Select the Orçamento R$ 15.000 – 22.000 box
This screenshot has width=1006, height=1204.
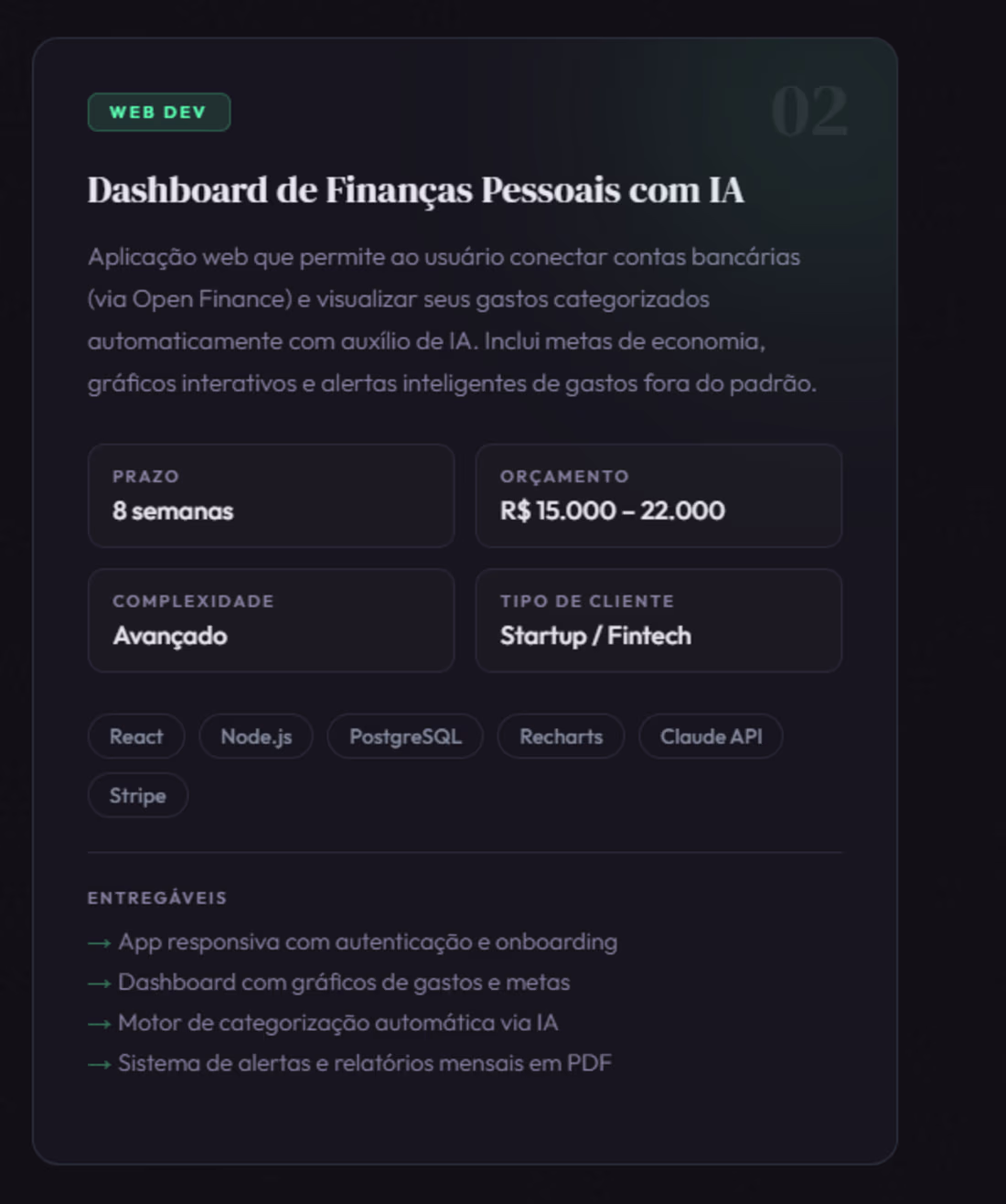coord(658,496)
